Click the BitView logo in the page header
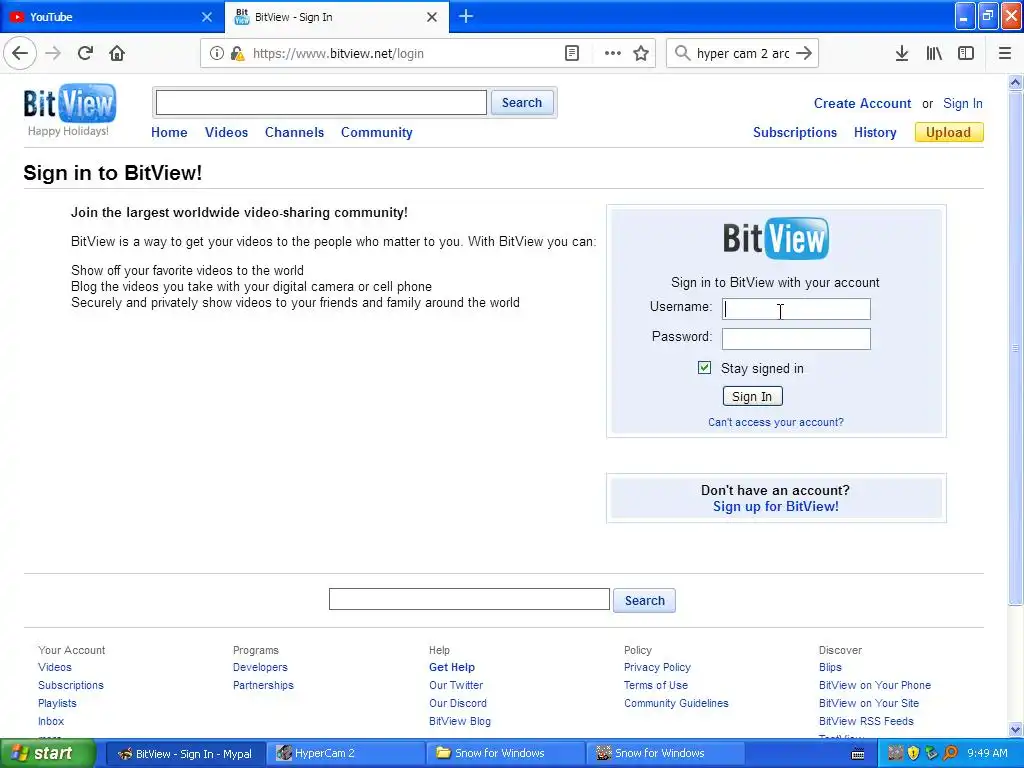 tap(70, 103)
